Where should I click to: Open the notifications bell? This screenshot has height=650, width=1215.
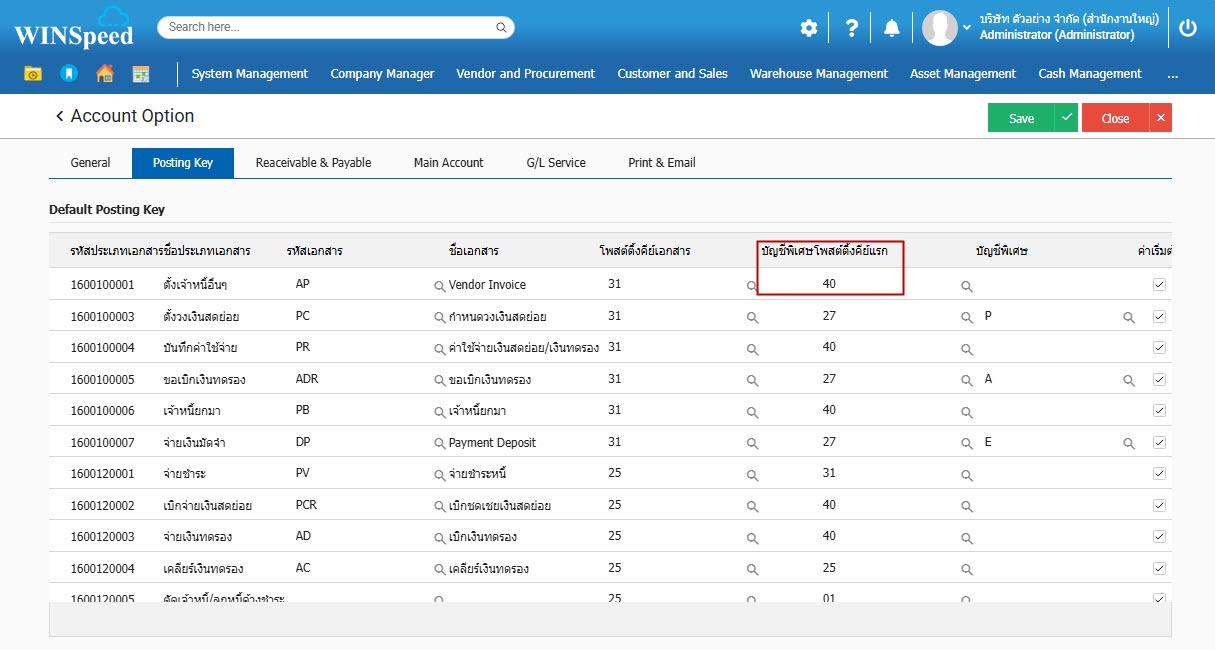[892, 28]
